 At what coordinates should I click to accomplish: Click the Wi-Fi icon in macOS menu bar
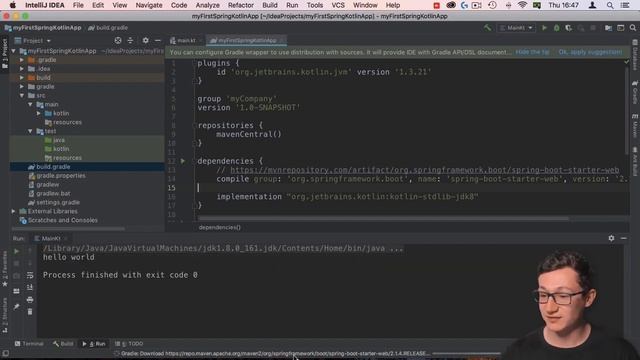coord(522,5)
